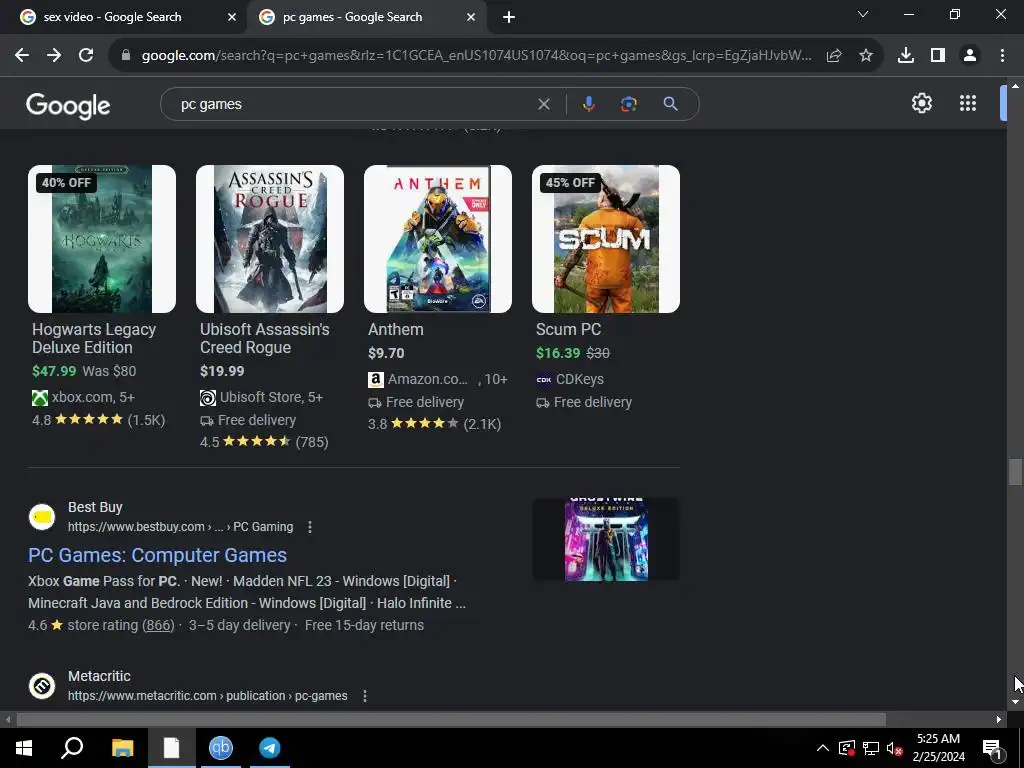Switch to the 'sex video - Google Search' tab
1024x768 pixels.
(x=112, y=17)
